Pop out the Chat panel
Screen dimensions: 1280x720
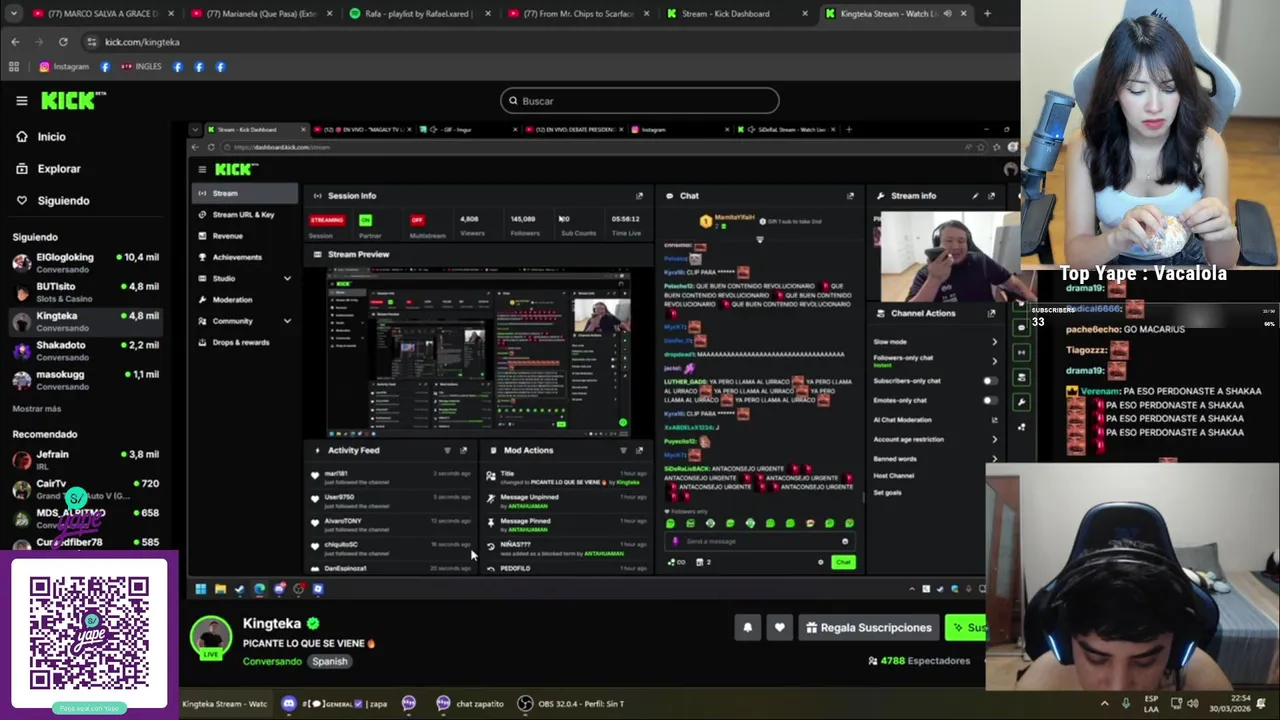(850, 196)
